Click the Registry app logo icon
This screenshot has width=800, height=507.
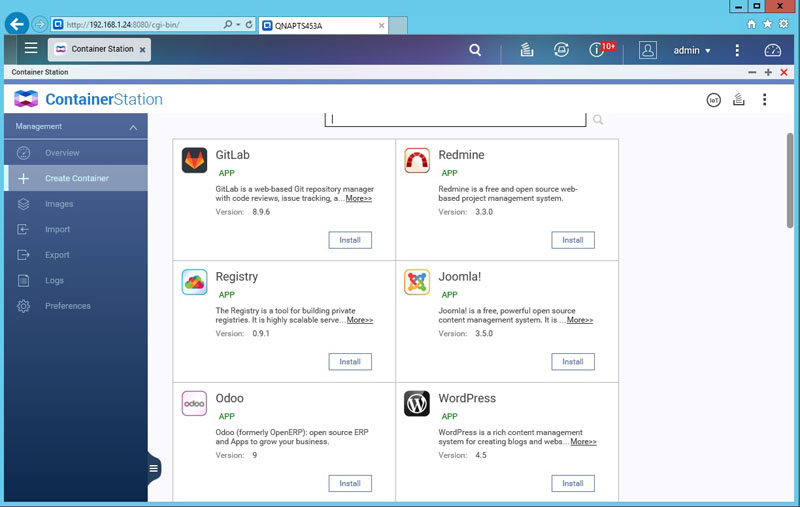coord(194,282)
